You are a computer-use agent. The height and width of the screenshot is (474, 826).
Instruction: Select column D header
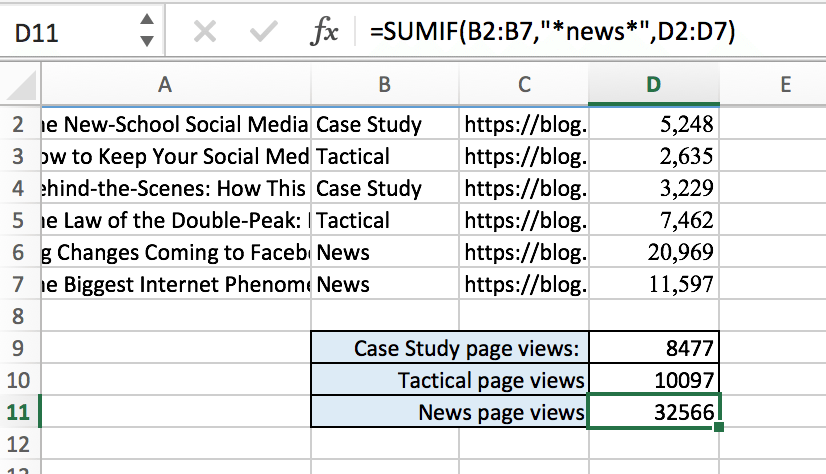point(654,84)
